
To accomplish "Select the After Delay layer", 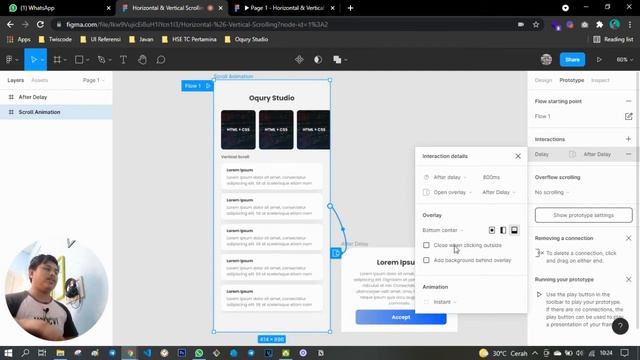I will coord(56,97).
